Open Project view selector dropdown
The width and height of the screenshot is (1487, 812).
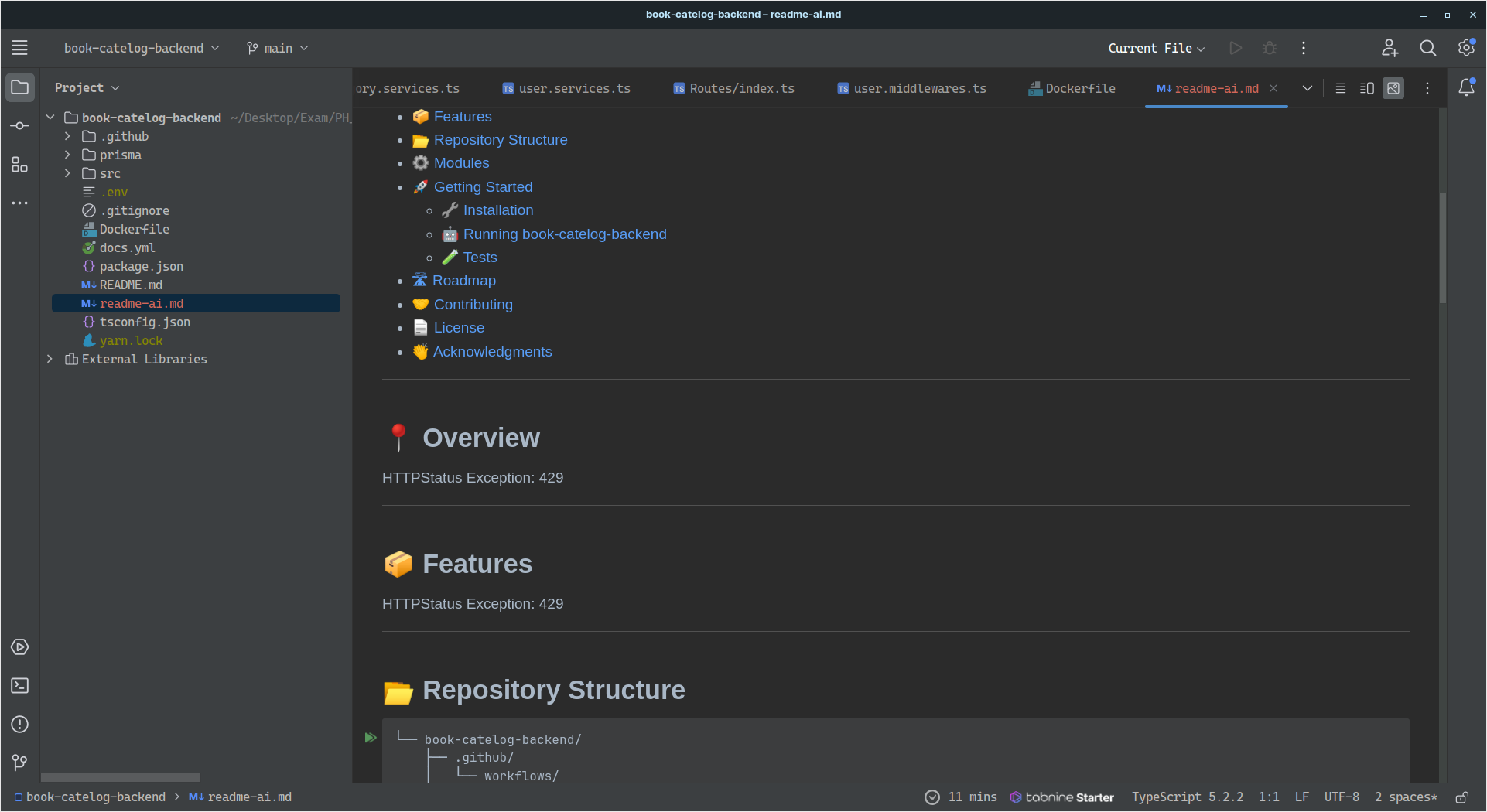coord(87,88)
